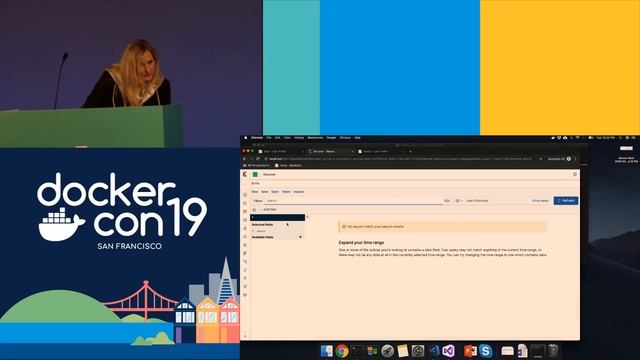Open the Trash in the dock

[553, 351]
